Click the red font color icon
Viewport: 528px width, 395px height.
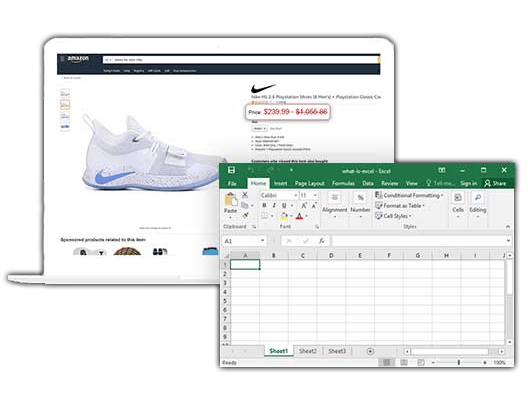click(x=299, y=216)
